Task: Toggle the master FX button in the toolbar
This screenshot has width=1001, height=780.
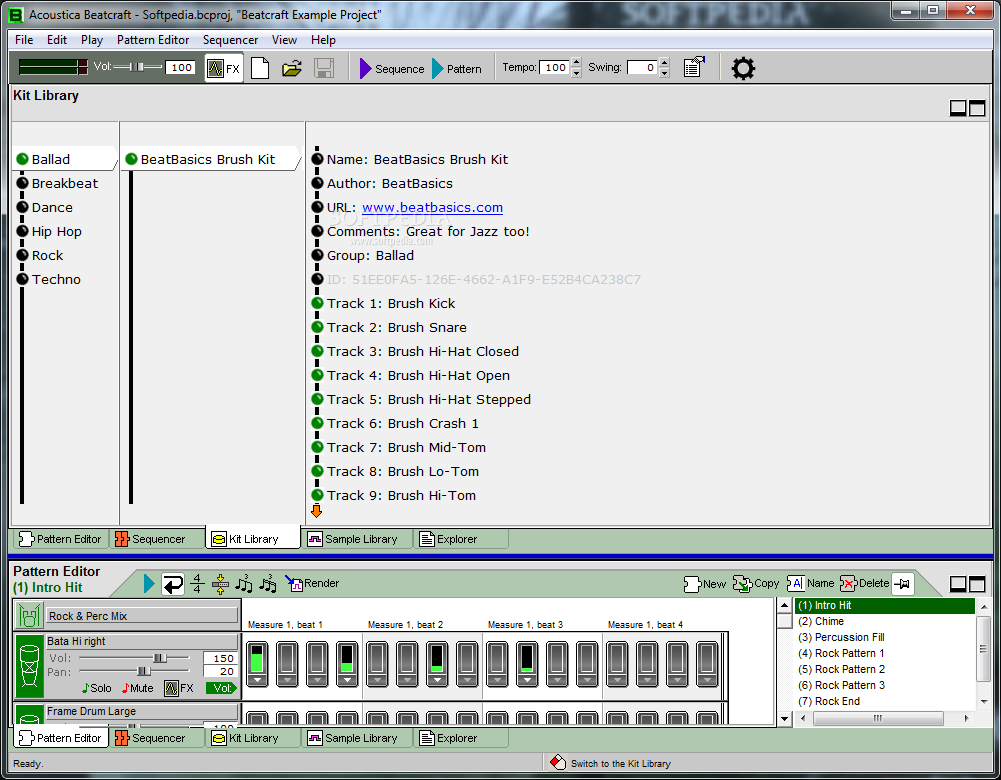Action: 223,68
